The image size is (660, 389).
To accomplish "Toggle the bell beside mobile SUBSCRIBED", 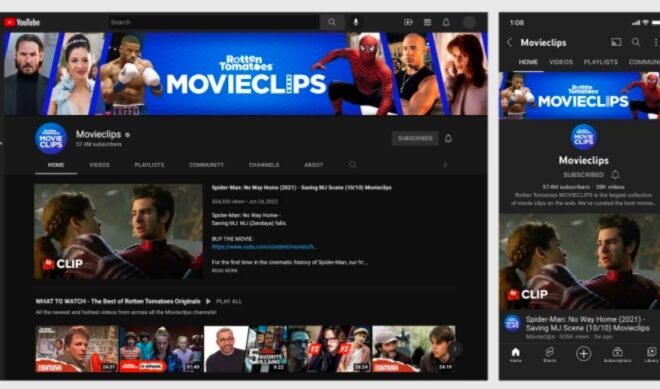I will coord(615,174).
